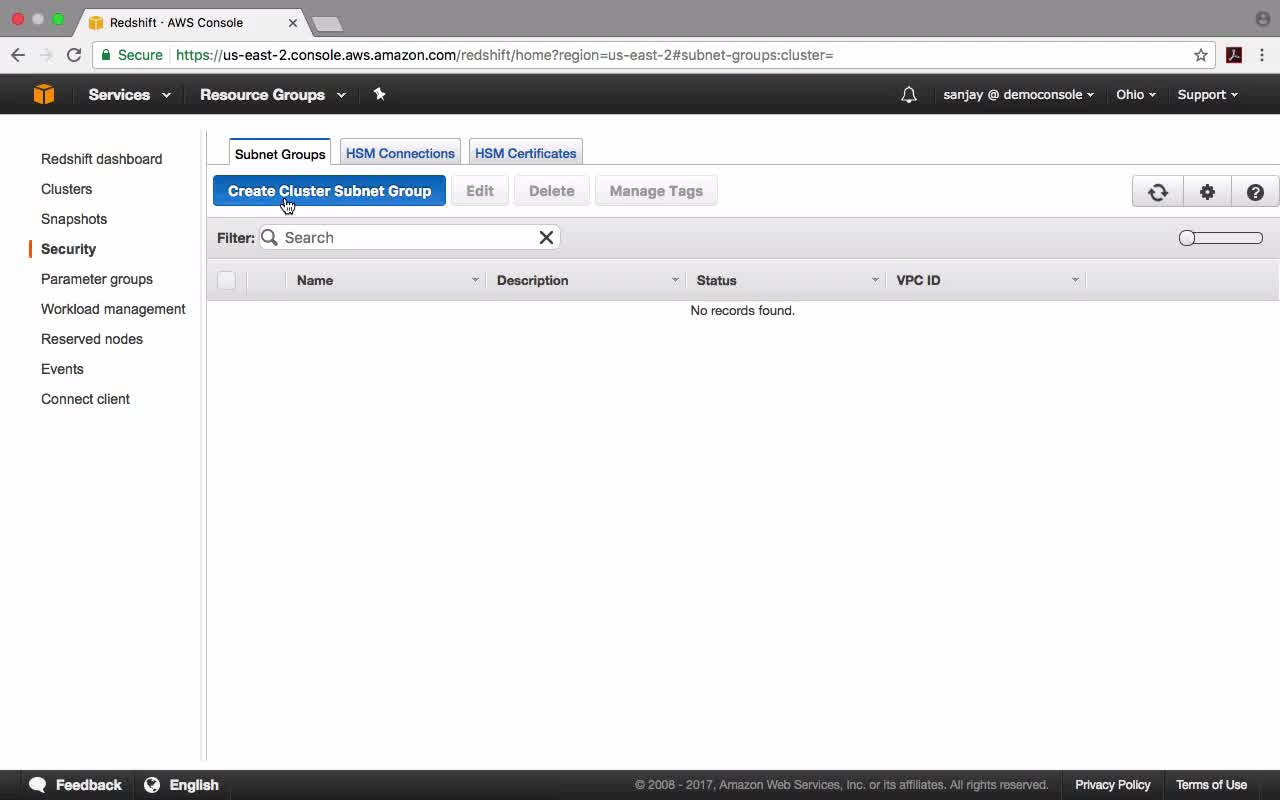Click Create Cluster Subnet Group button
Screen dimensions: 1280x800
(x=329, y=191)
